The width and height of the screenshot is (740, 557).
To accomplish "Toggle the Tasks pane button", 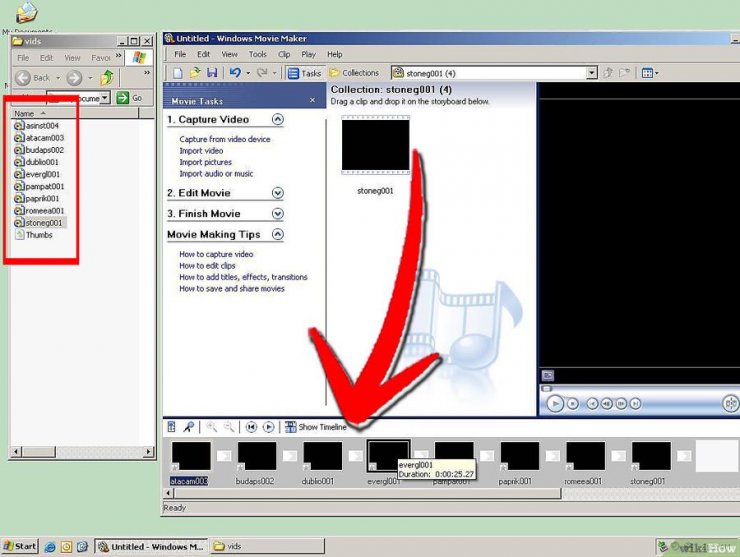I will tap(304, 73).
